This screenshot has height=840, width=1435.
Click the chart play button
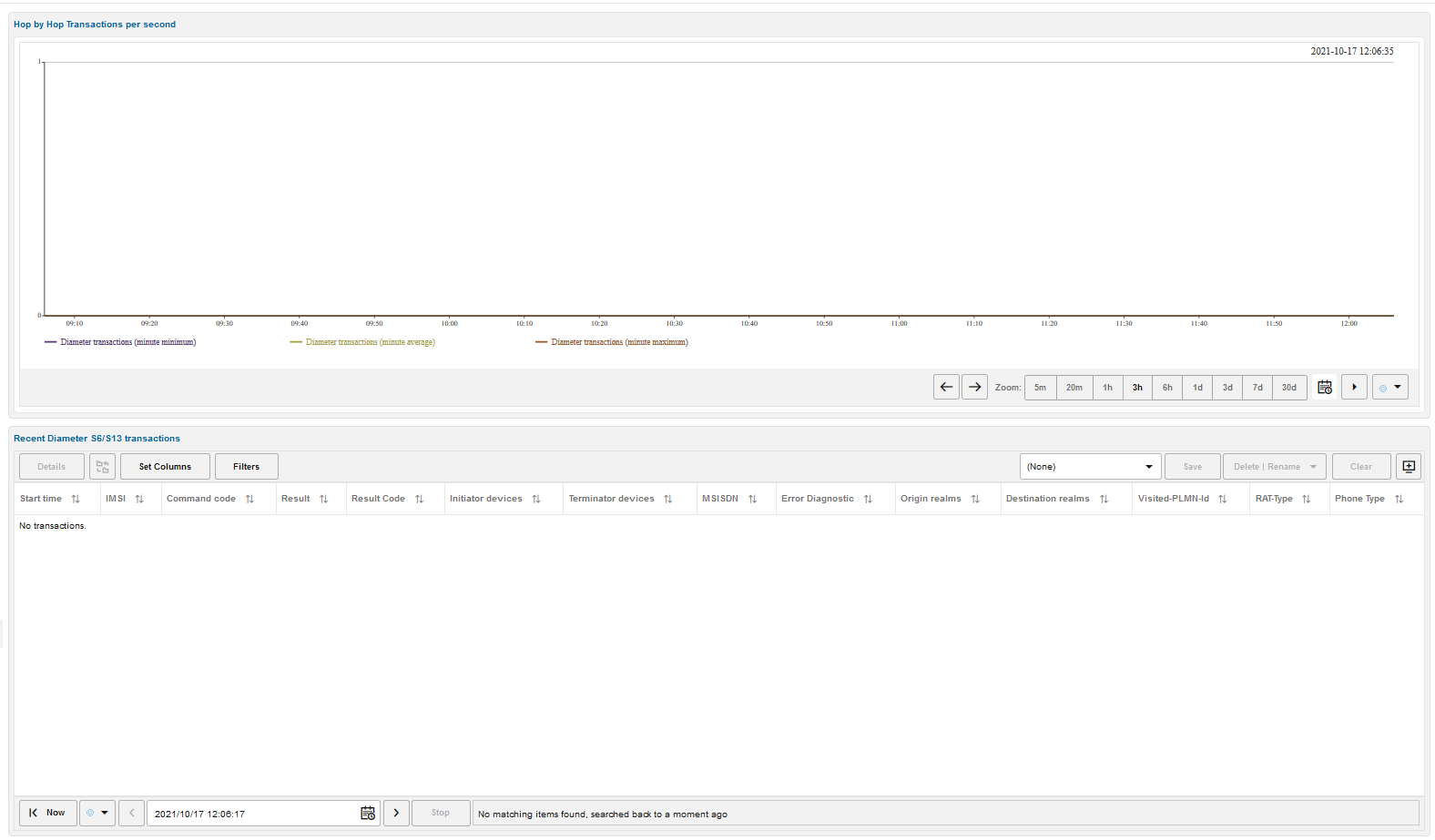(x=1354, y=387)
